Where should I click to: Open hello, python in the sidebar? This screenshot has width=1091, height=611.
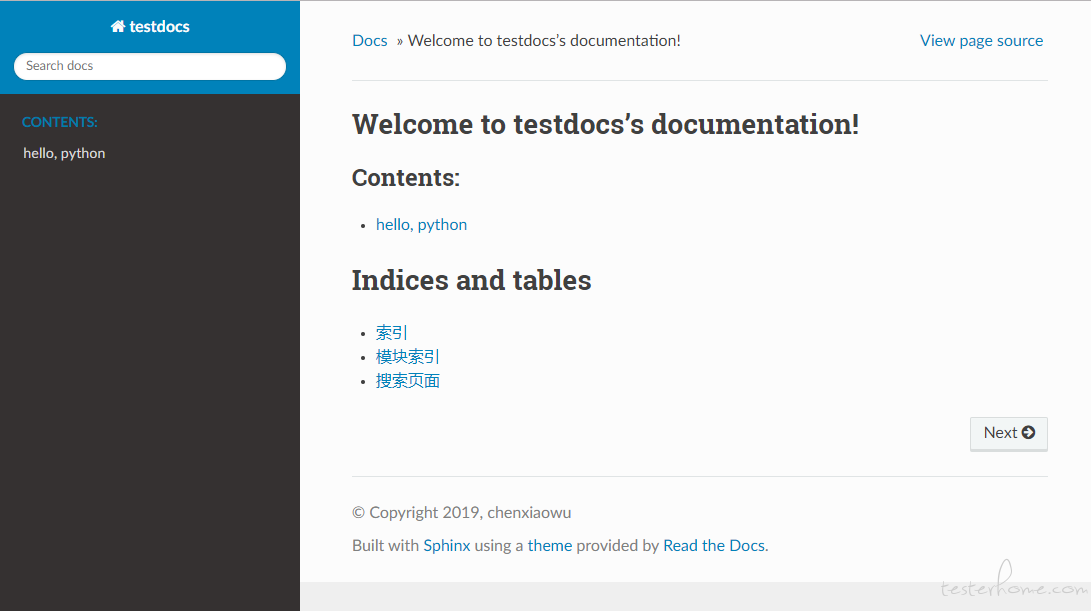(64, 153)
